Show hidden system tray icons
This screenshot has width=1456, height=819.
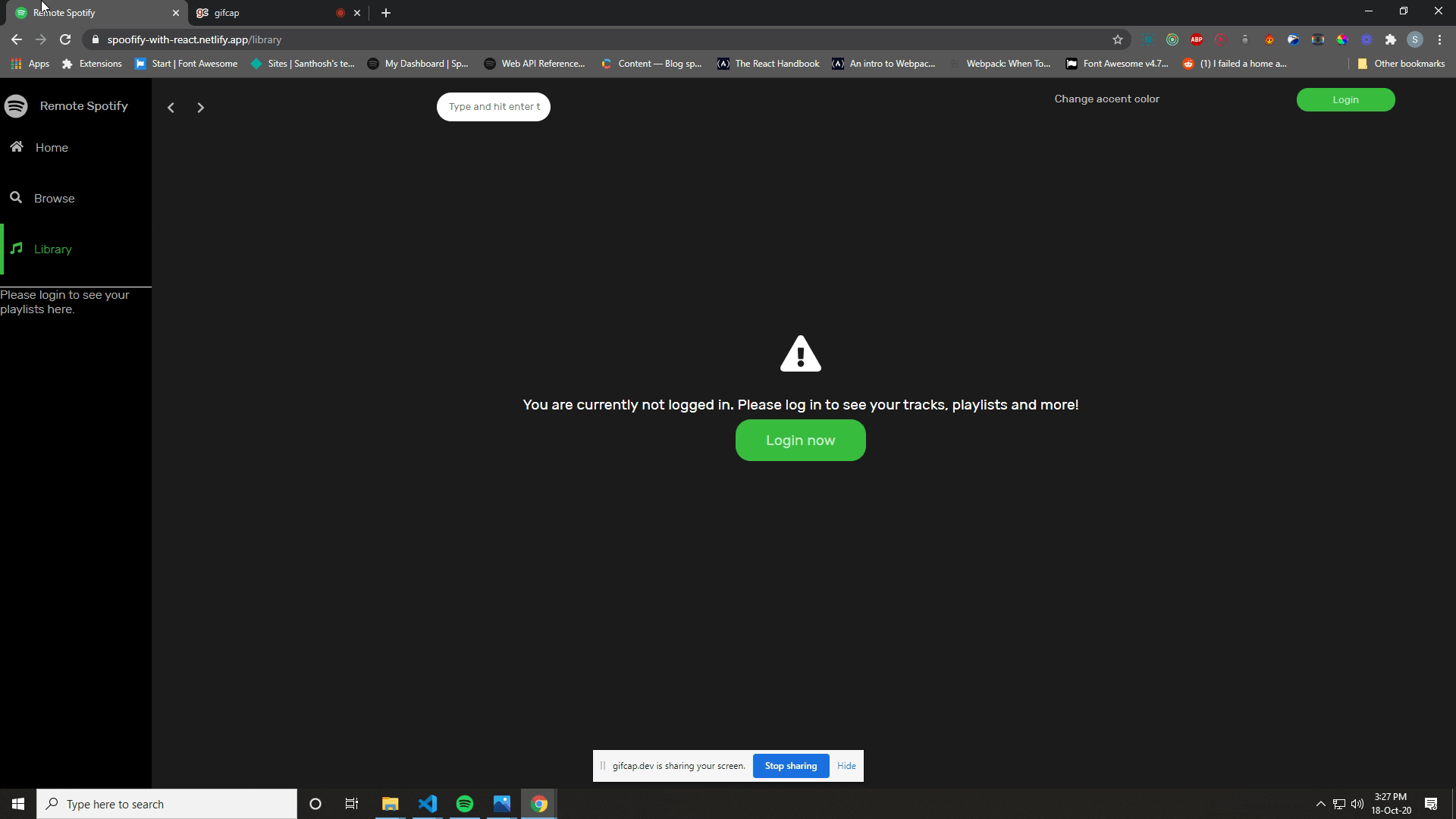[1320, 804]
